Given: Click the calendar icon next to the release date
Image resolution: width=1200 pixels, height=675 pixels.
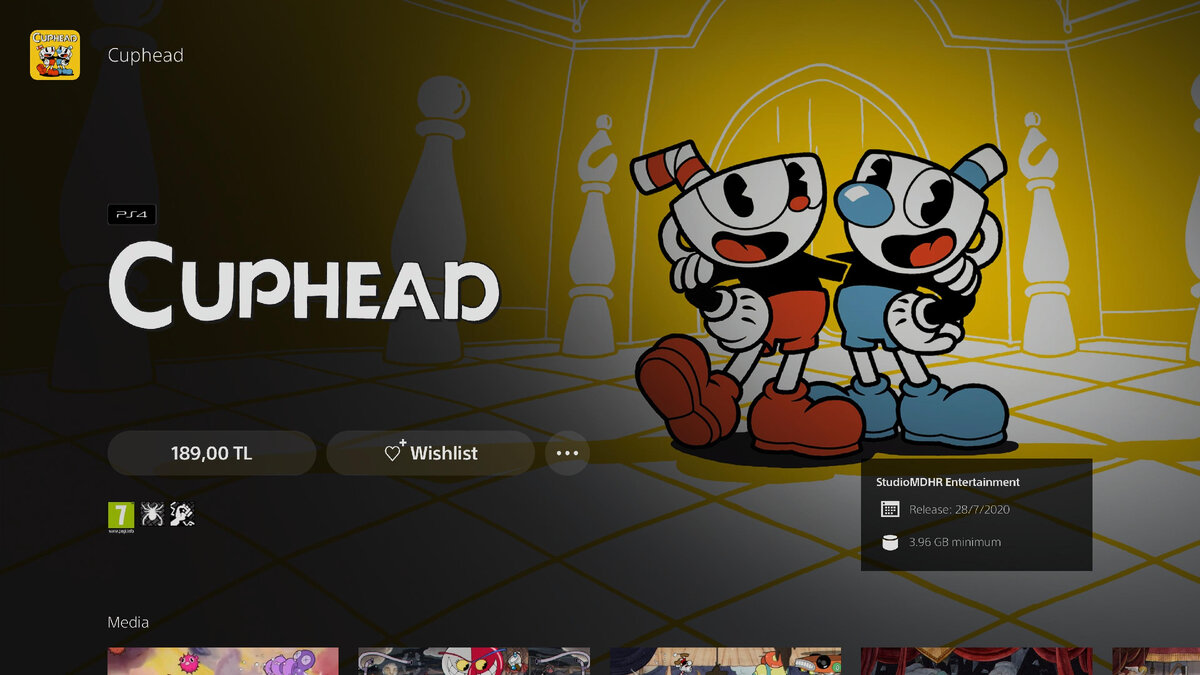Looking at the screenshot, I should click(x=890, y=510).
